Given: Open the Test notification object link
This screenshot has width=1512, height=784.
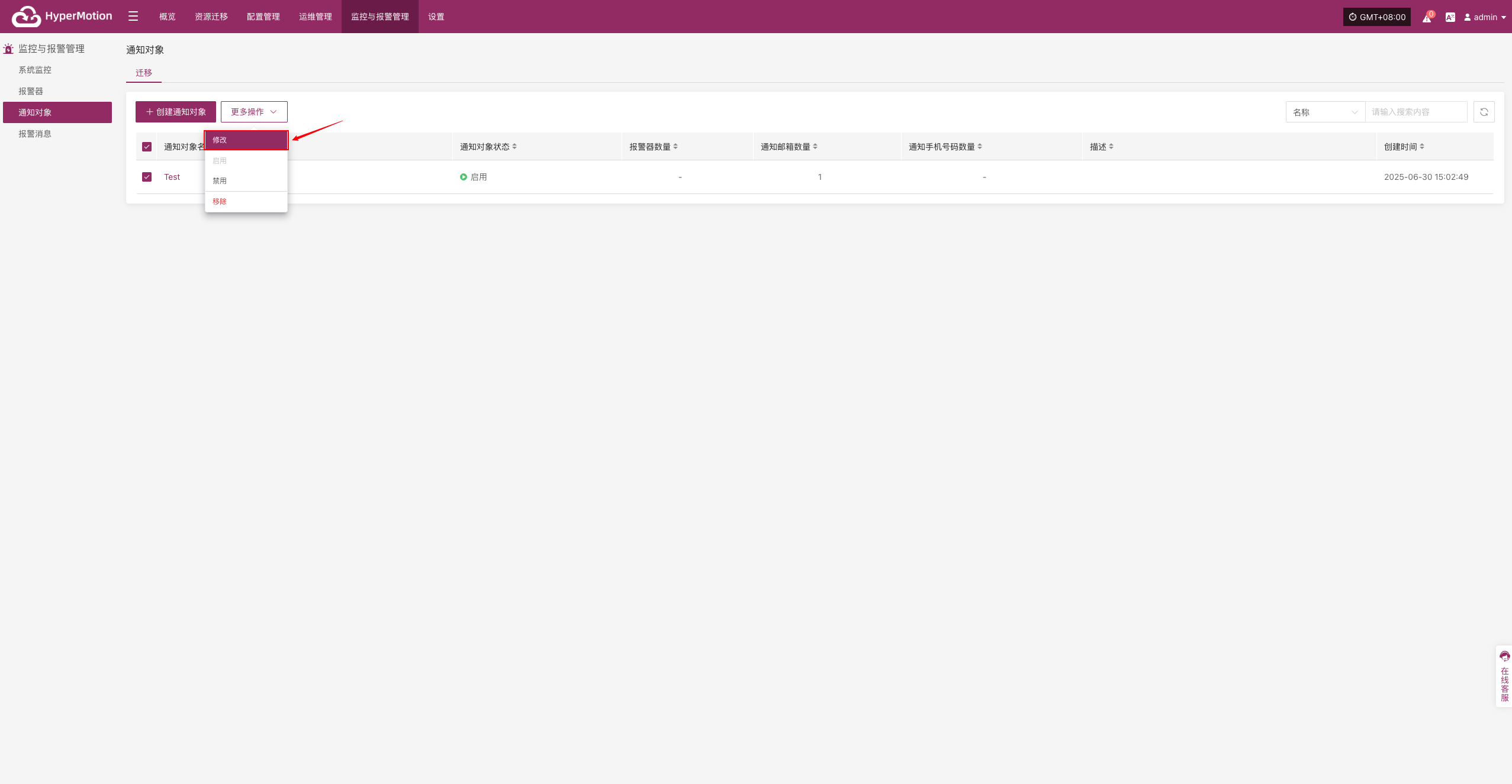Looking at the screenshot, I should [x=172, y=177].
